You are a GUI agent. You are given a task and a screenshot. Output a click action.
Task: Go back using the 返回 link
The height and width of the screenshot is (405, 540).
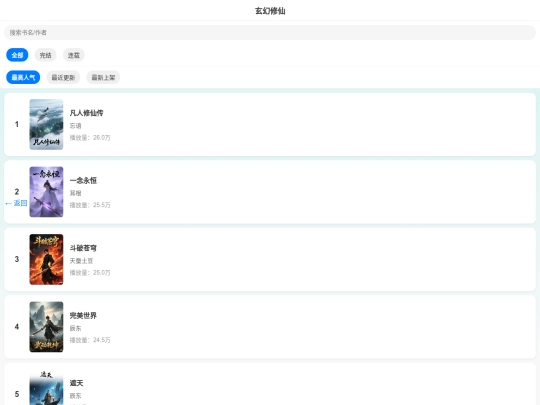click(16, 203)
